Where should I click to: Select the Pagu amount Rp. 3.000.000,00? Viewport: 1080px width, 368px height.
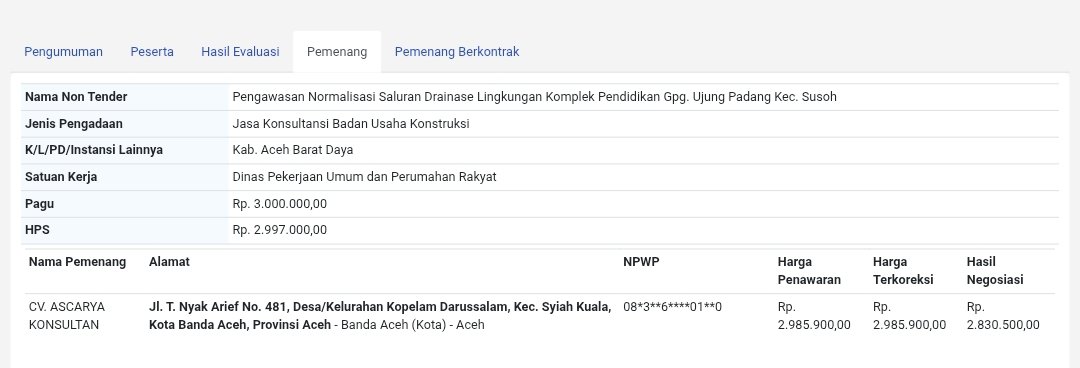[280, 204]
